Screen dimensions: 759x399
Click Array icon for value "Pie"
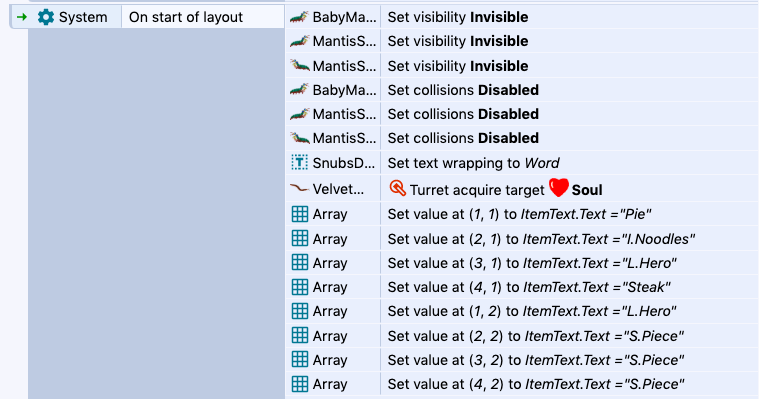(x=299, y=214)
